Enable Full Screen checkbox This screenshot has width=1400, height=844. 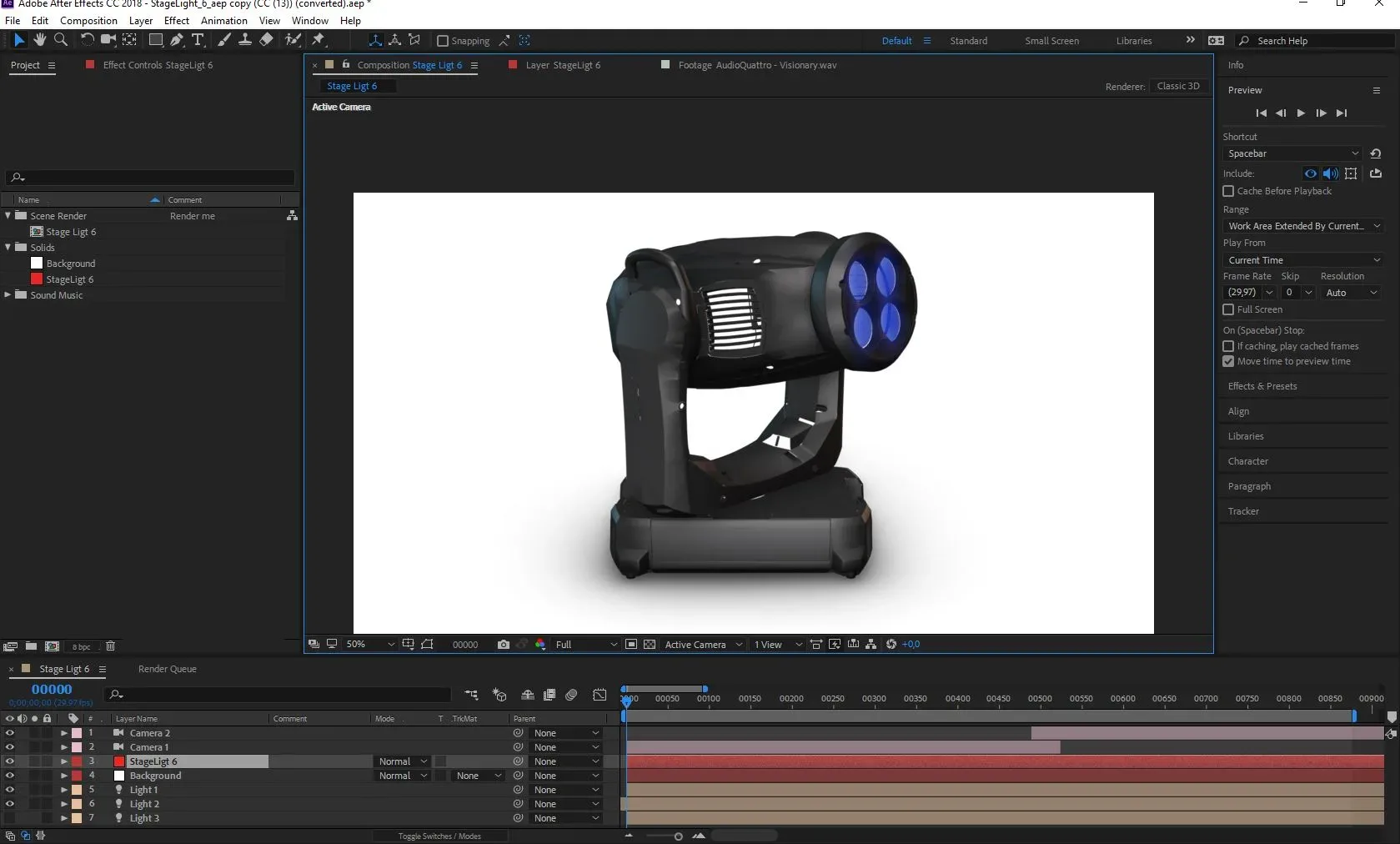1228,309
